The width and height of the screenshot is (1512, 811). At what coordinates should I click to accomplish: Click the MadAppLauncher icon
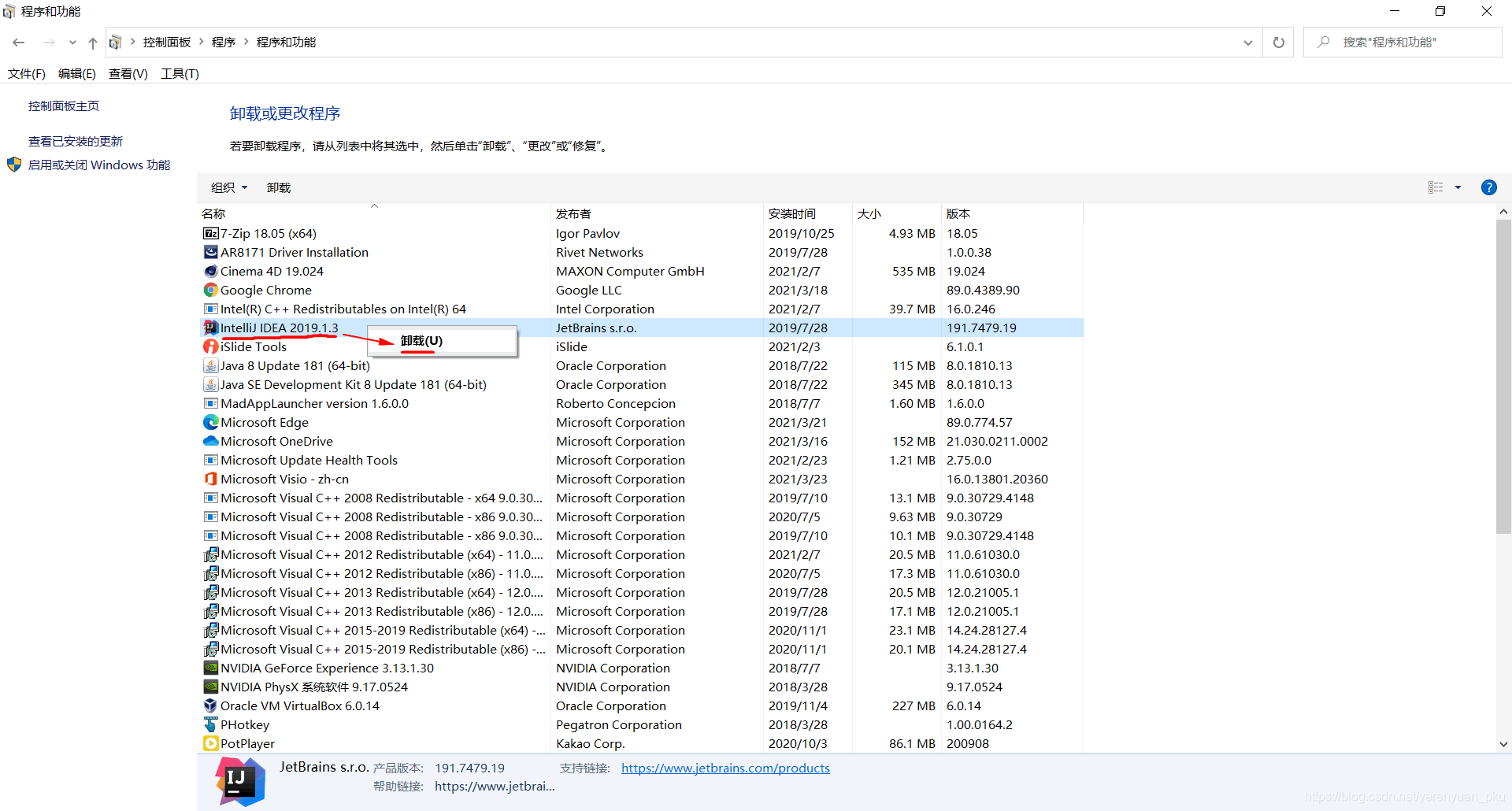click(x=210, y=403)
